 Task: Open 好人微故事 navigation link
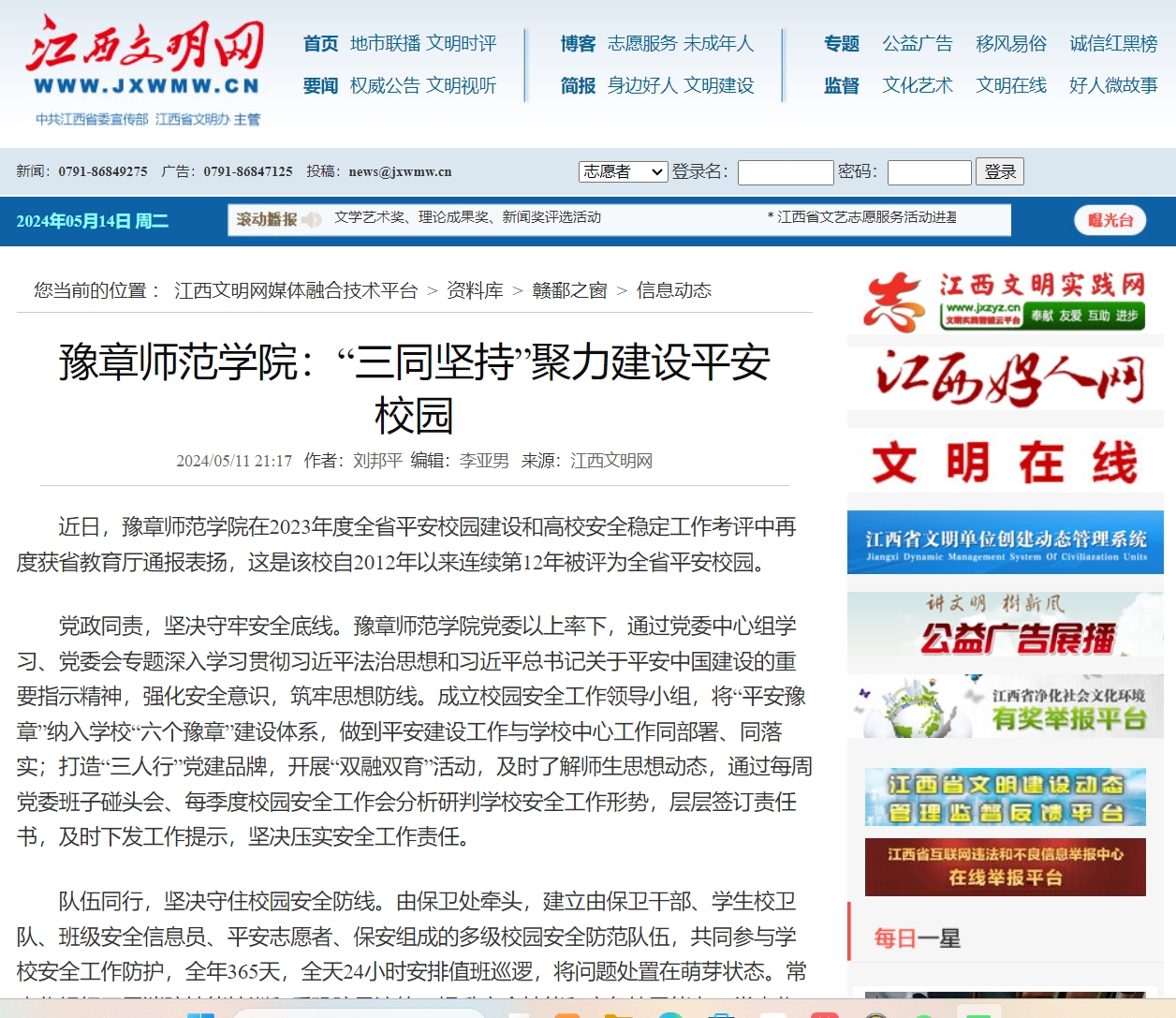click(x=1113, y=85)
